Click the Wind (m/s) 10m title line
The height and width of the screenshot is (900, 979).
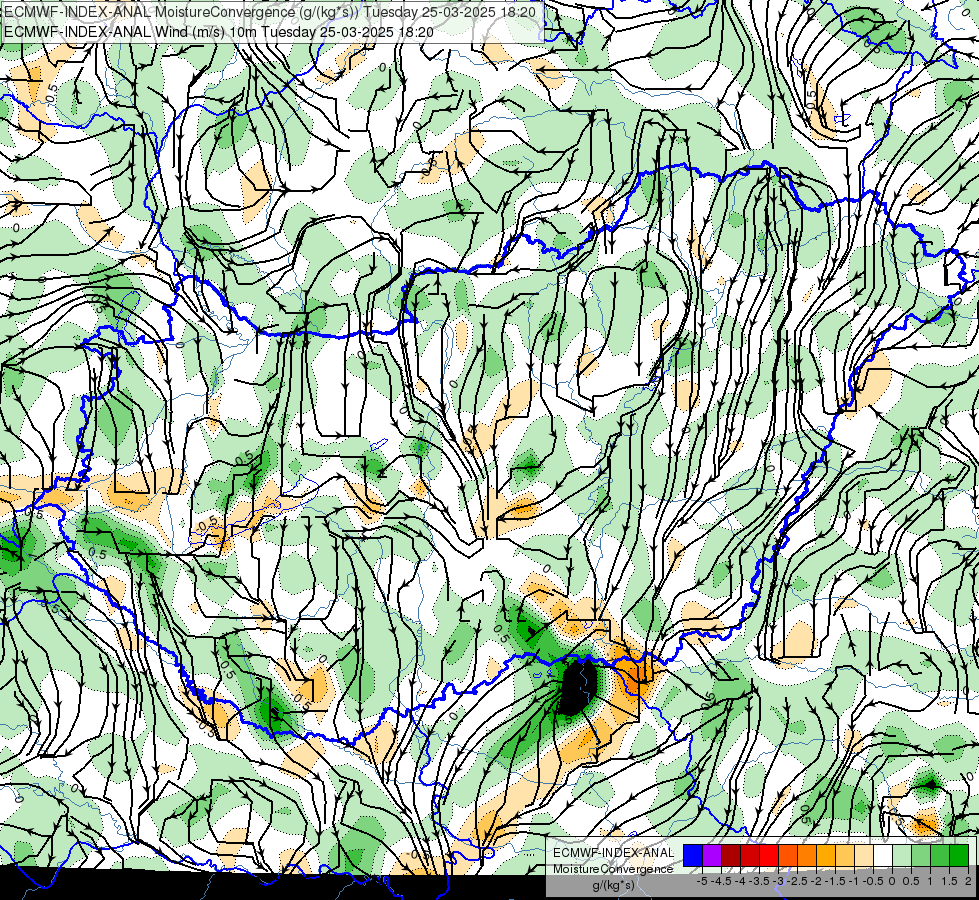[218, 31]
